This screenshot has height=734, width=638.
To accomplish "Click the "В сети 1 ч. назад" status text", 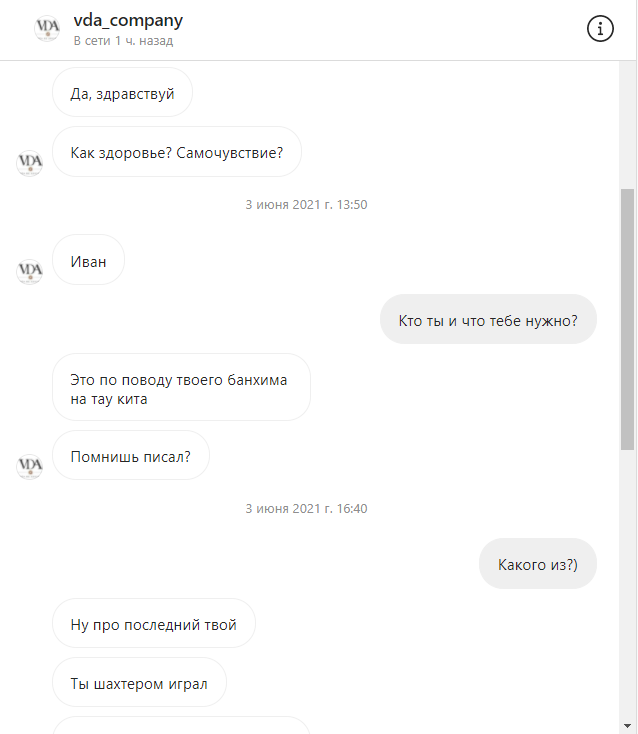I will click(x=124, y=41).
